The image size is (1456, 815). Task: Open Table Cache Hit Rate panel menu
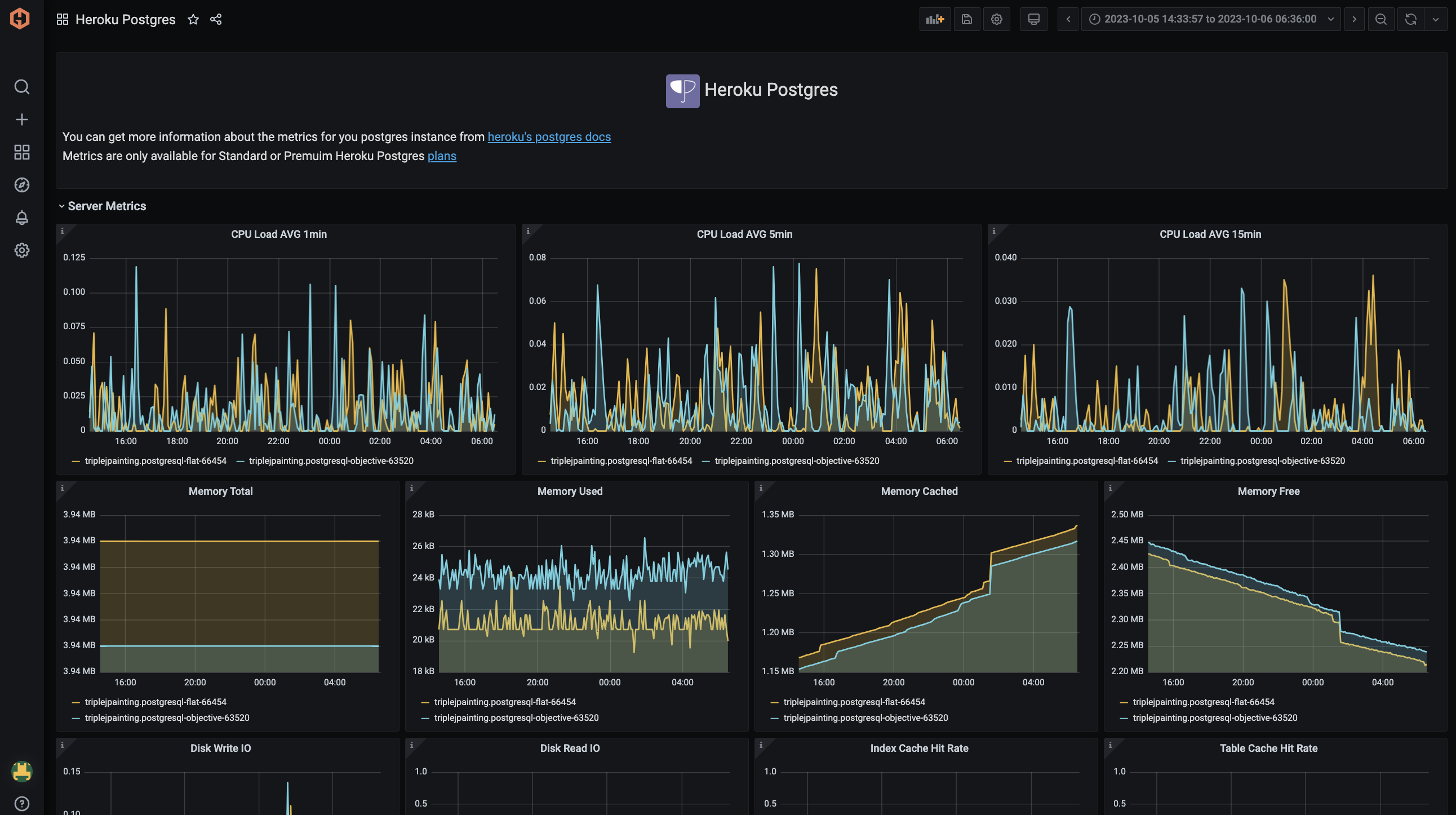coord(1268,748)
